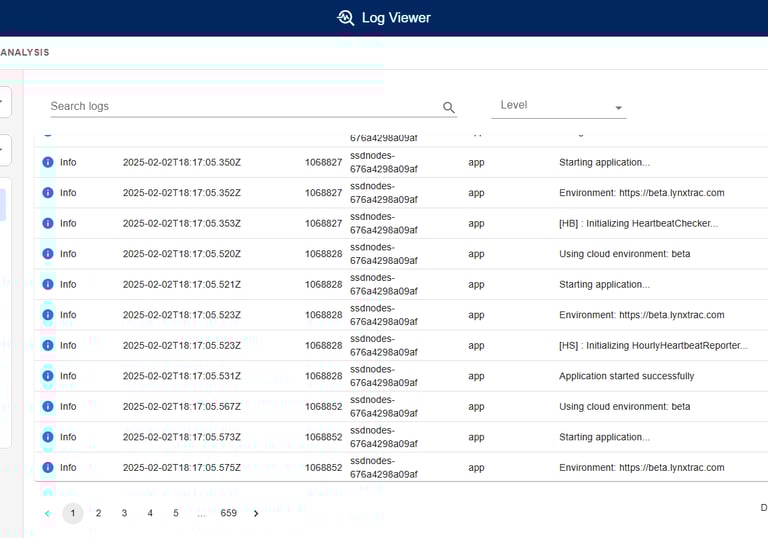Select timestamp 2025-02-02T18:17:05.531Z
This screenshot has height=538, width=768.
(182, 376)
